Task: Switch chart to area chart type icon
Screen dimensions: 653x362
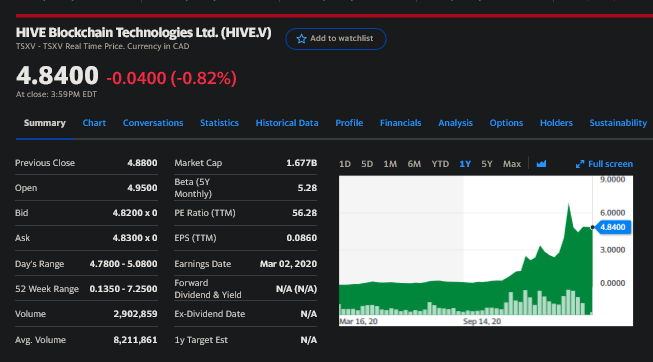Action: coord(541,164)
